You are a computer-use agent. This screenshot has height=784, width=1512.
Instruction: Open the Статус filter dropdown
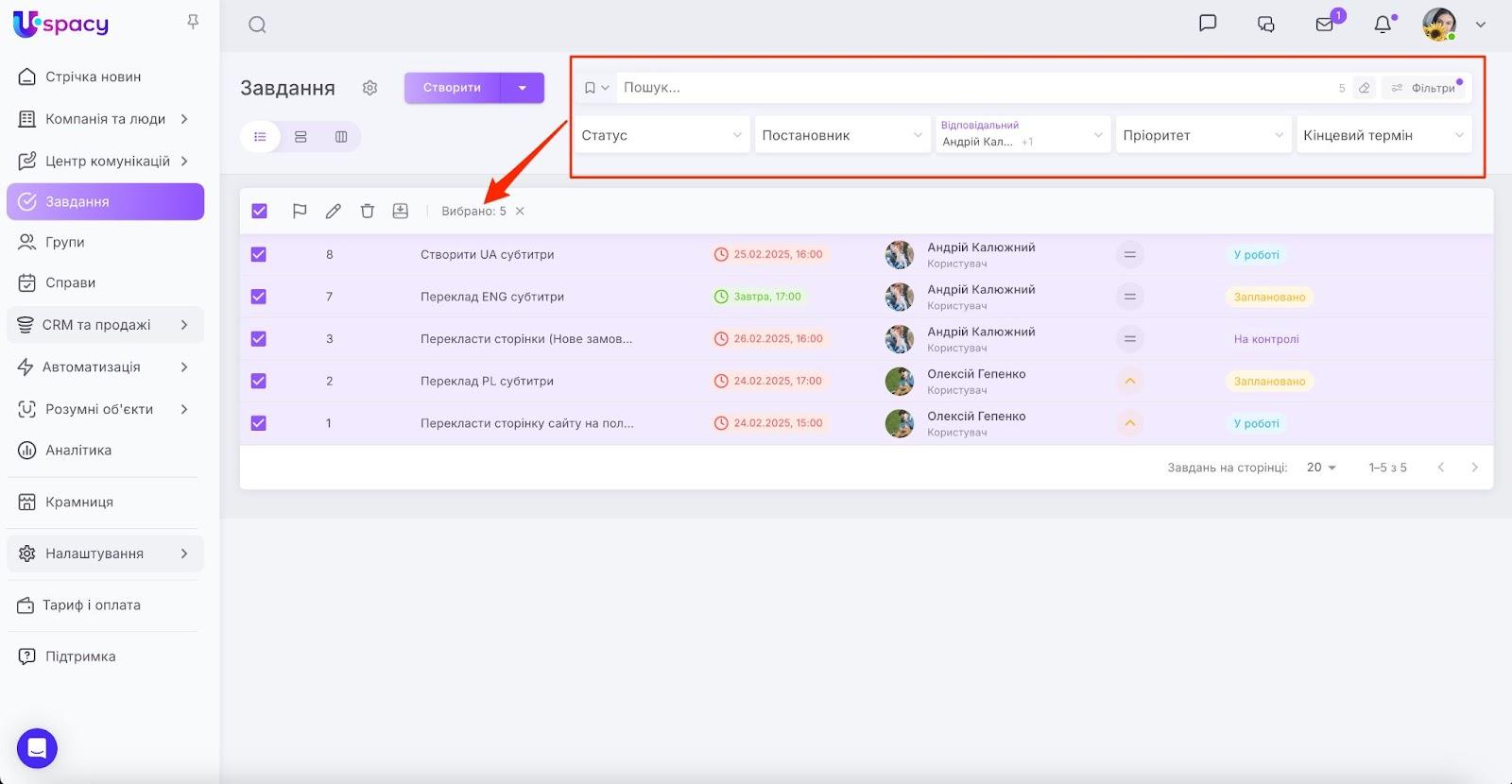[x=661, y=135]
